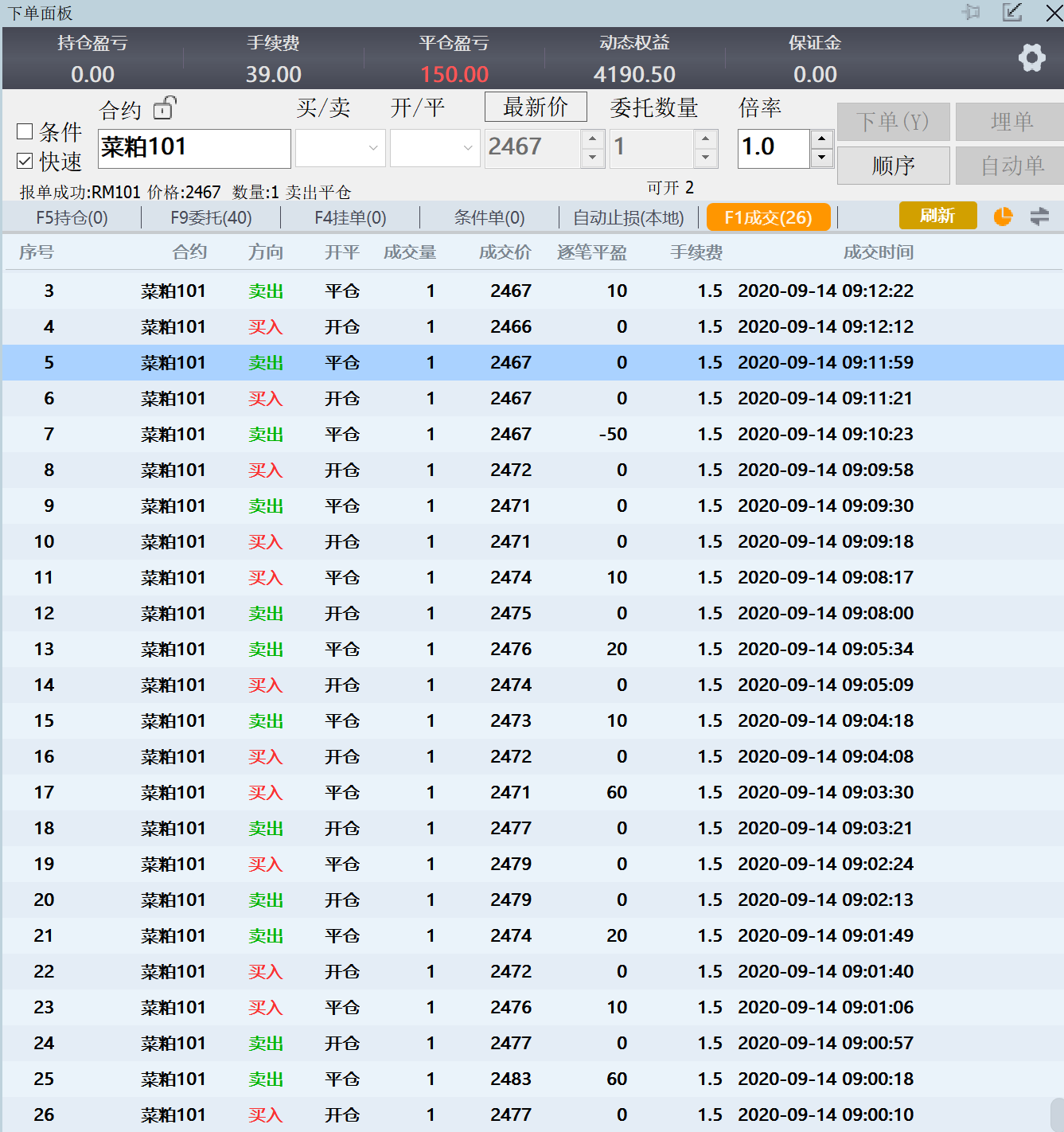Viewport: 1064px width, 1132px height.
Task: Click the price field showing 2467
Action: 532,148
